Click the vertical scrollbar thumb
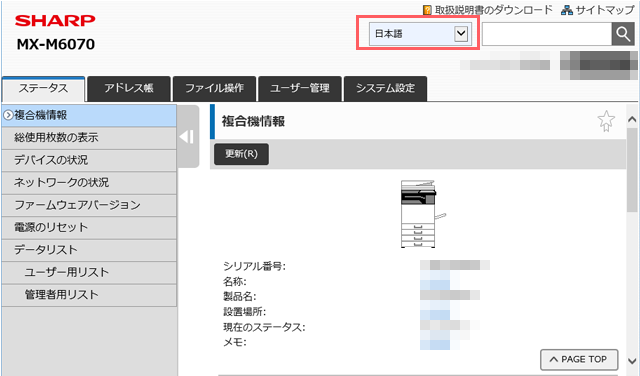The image size is (640, 376). [632, 169]
